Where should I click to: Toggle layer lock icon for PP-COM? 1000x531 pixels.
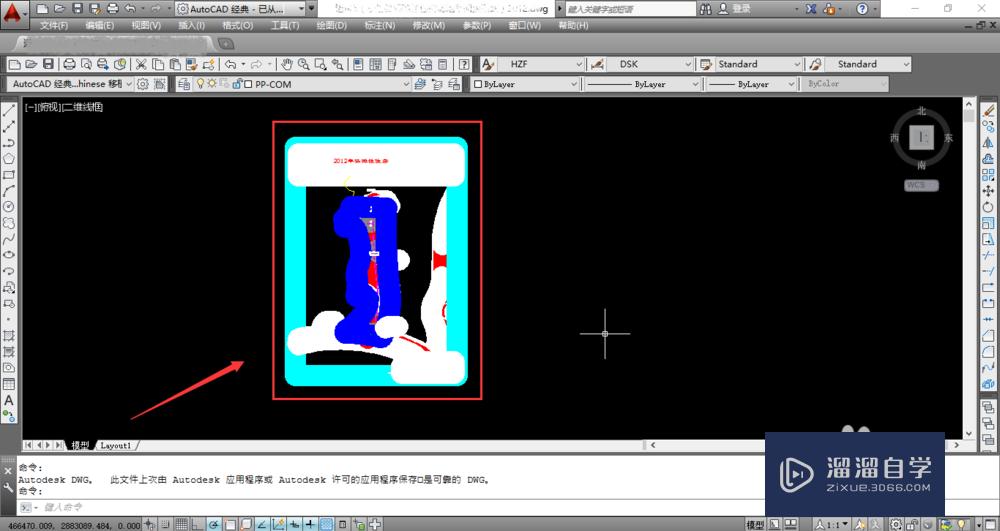(237, 84)
